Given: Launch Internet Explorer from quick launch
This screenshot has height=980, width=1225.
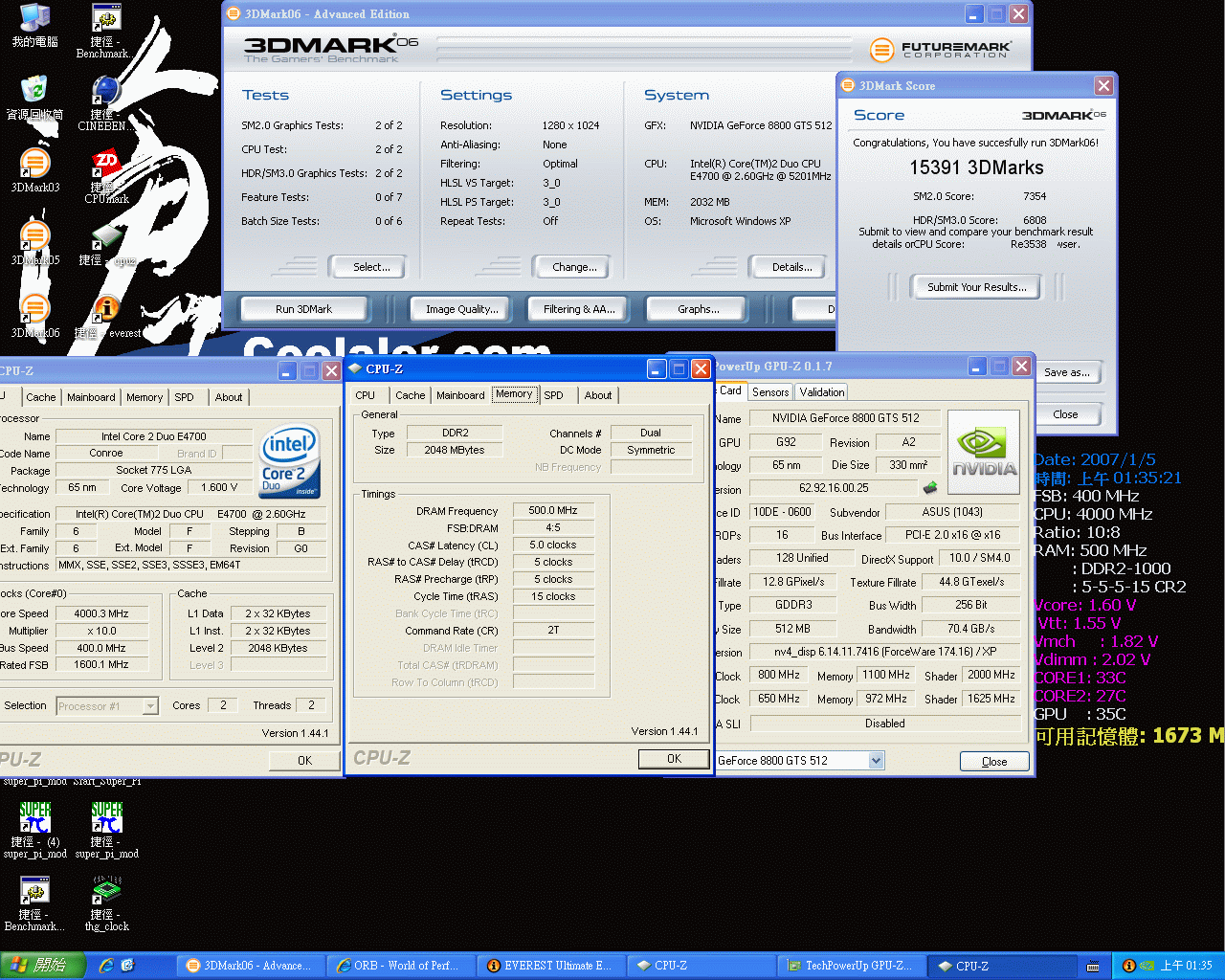Looking at the screenshot, I should coord(105,966).
